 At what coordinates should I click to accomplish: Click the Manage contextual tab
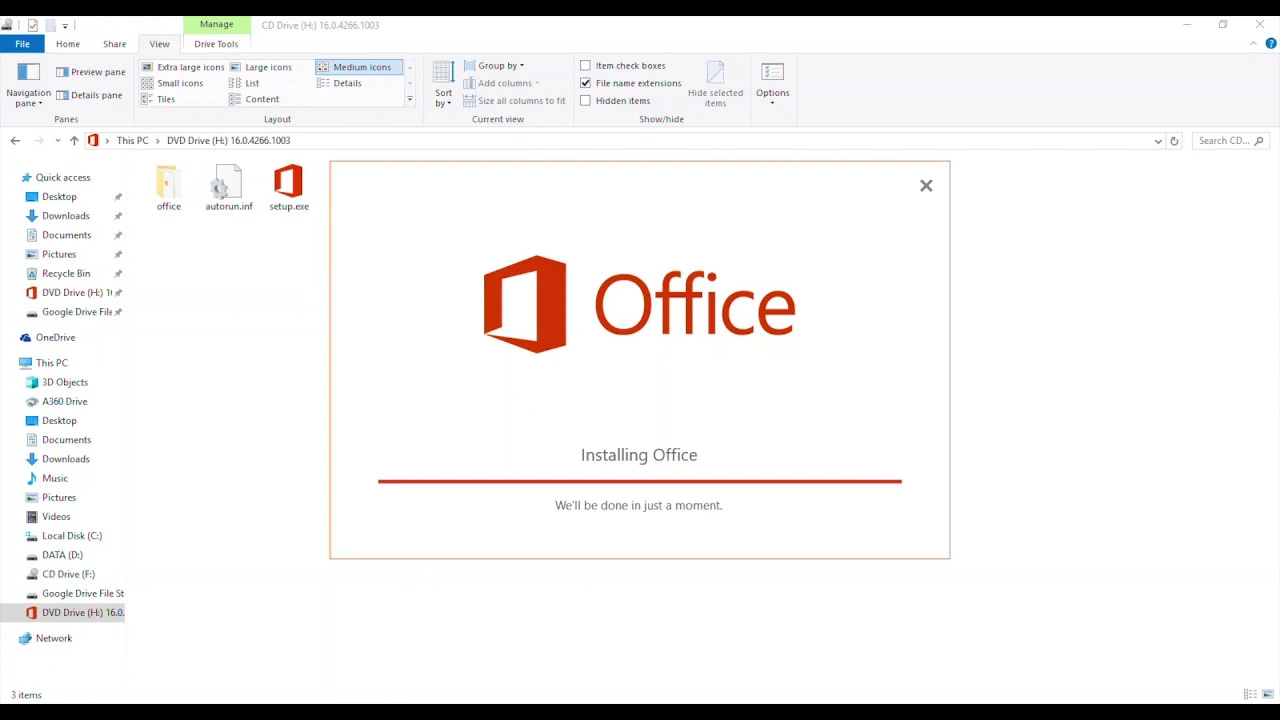[x=216, y=24]
